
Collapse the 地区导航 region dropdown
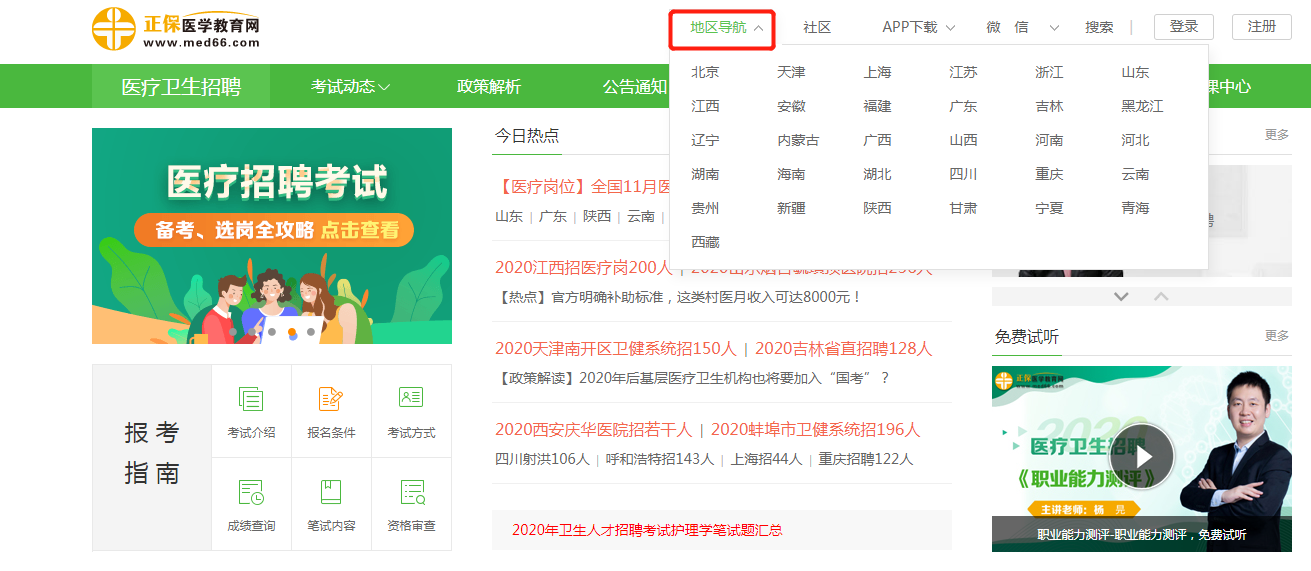click(x=727, y=28)
